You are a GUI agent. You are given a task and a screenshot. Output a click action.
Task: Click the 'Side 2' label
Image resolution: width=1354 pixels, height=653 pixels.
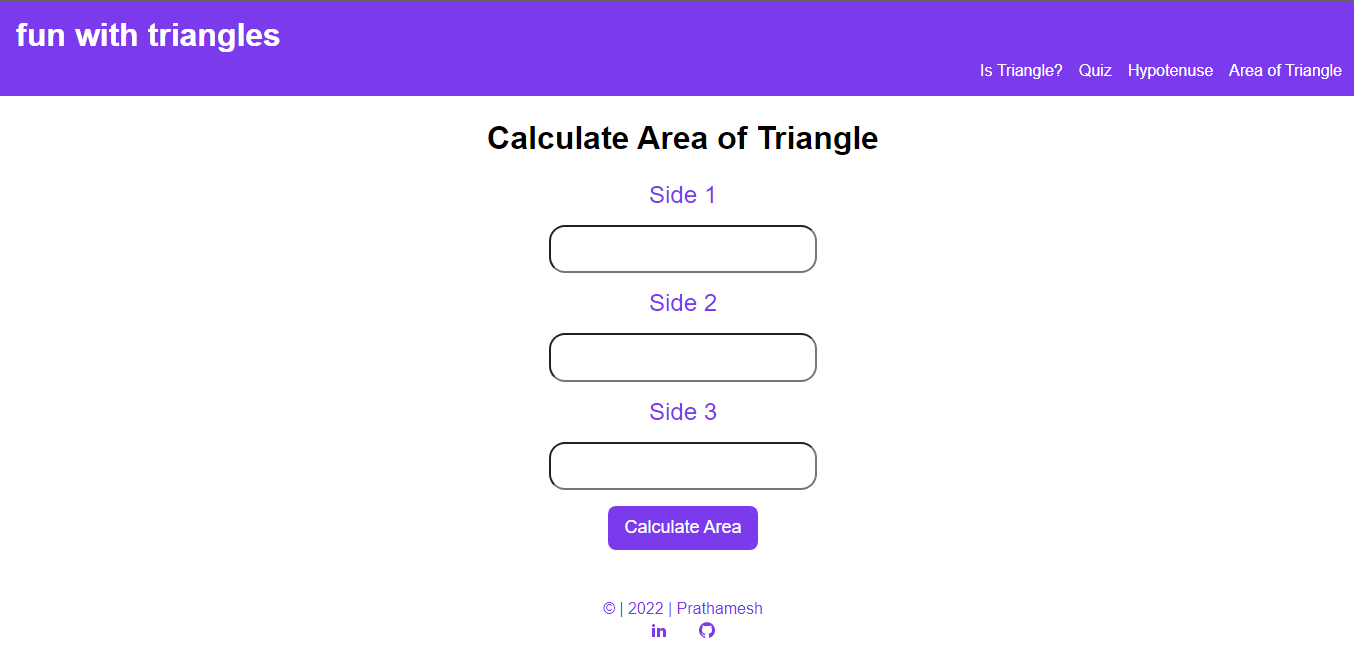(x=682, y=303)
